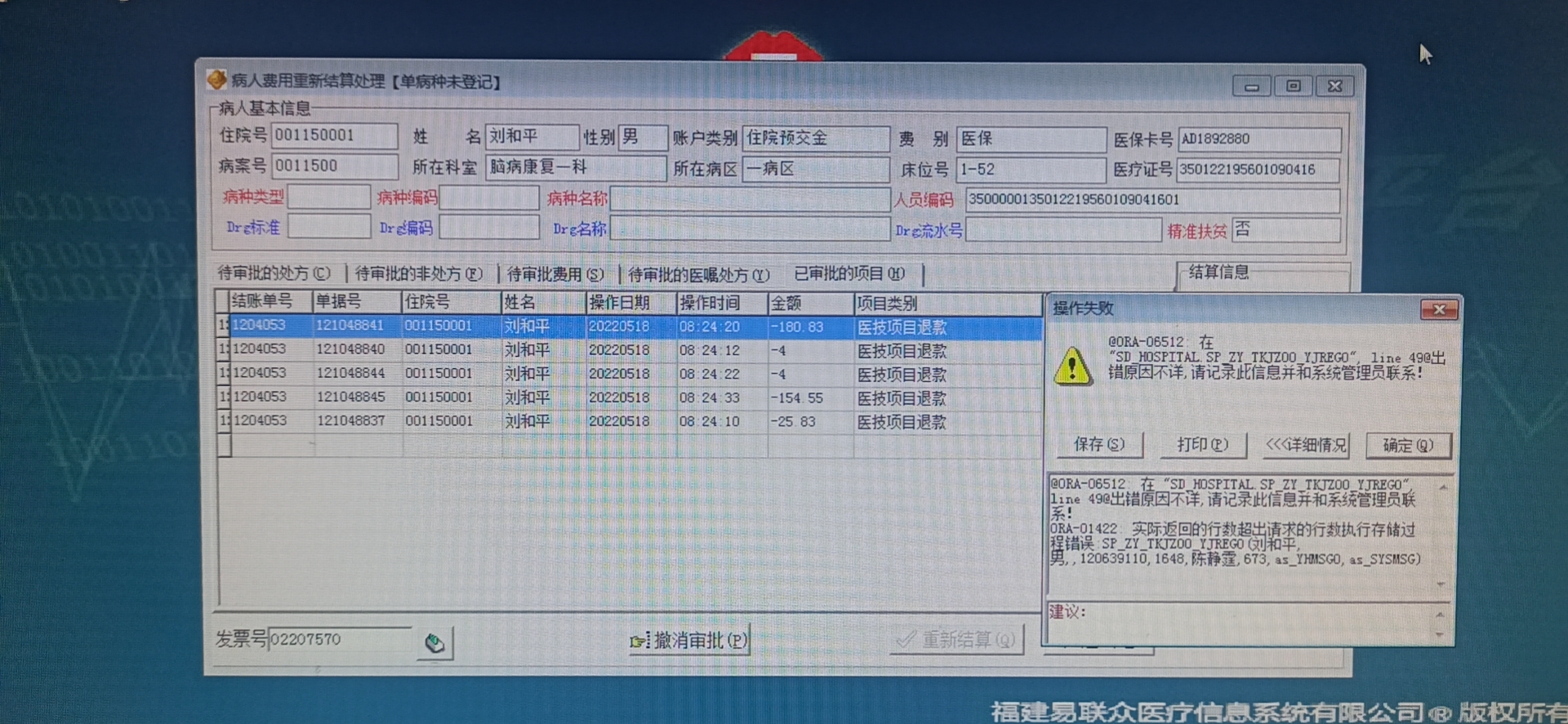The height and width of the screenshot is (724, 1568).
Task: Maximize the 病人费用重新结算处理 window
Action: [x=1294, y=87]
